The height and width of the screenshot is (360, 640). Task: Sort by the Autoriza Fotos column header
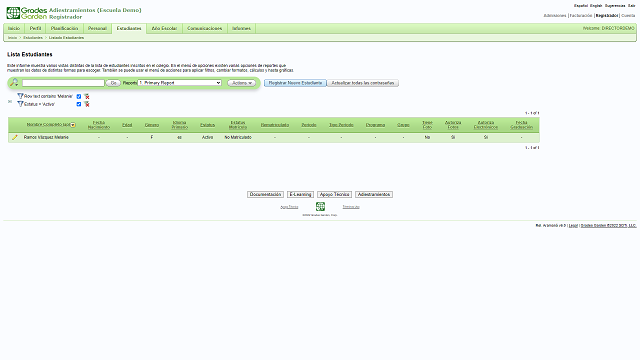pos(453,125)
